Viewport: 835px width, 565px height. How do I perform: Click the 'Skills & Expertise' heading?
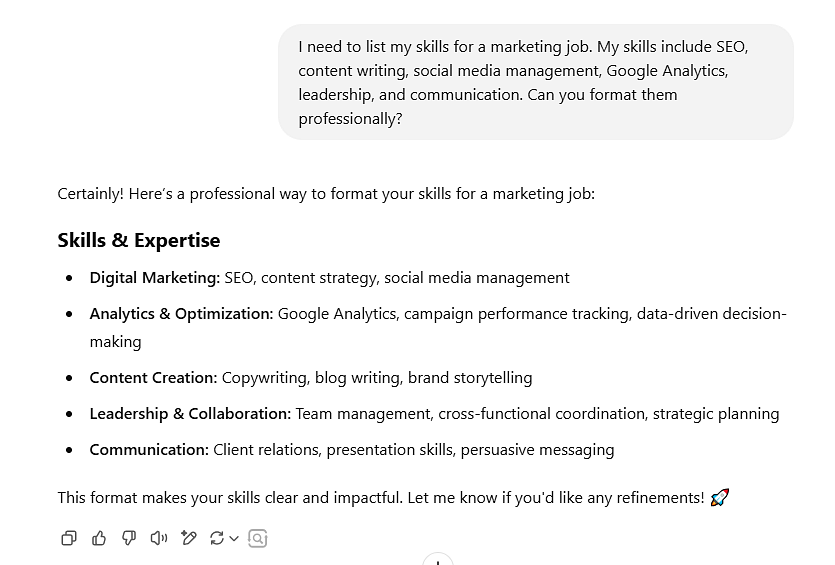point(139,240)
